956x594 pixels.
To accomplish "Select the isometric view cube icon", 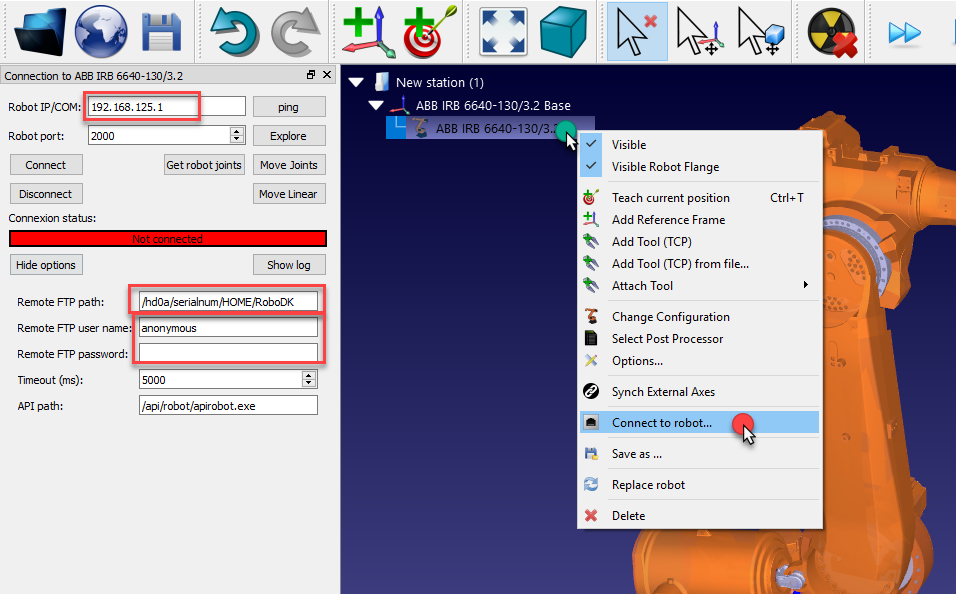I will click(563, 30).
